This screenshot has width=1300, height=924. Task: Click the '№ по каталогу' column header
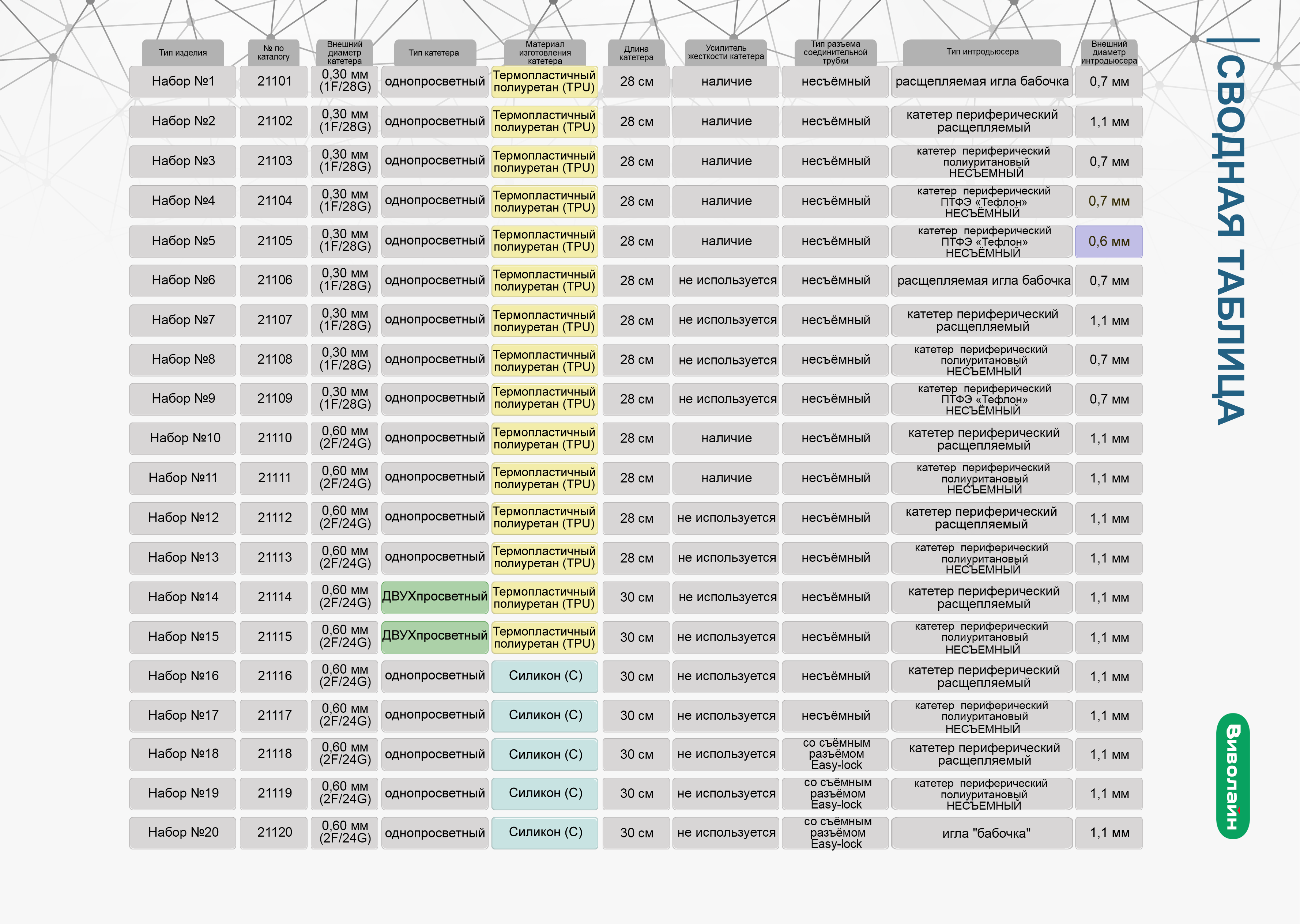(273, 52)
